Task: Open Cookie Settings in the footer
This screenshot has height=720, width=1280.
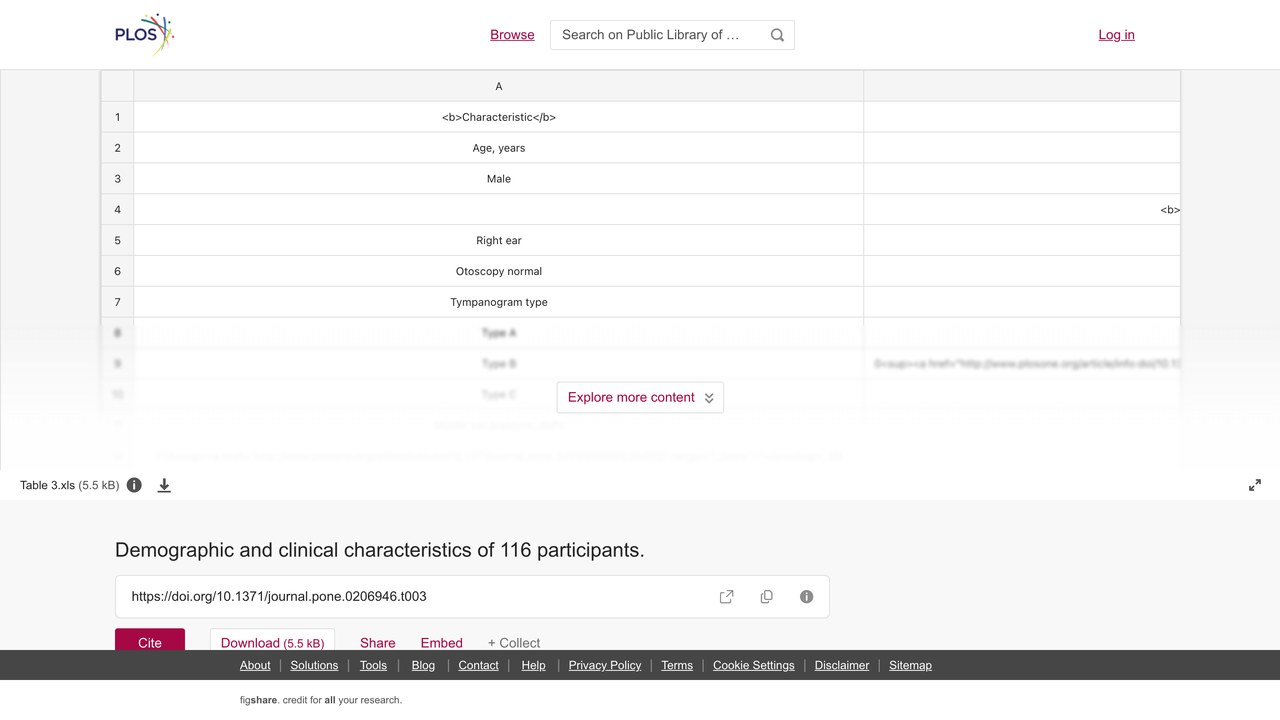Action: click(754, 665)
